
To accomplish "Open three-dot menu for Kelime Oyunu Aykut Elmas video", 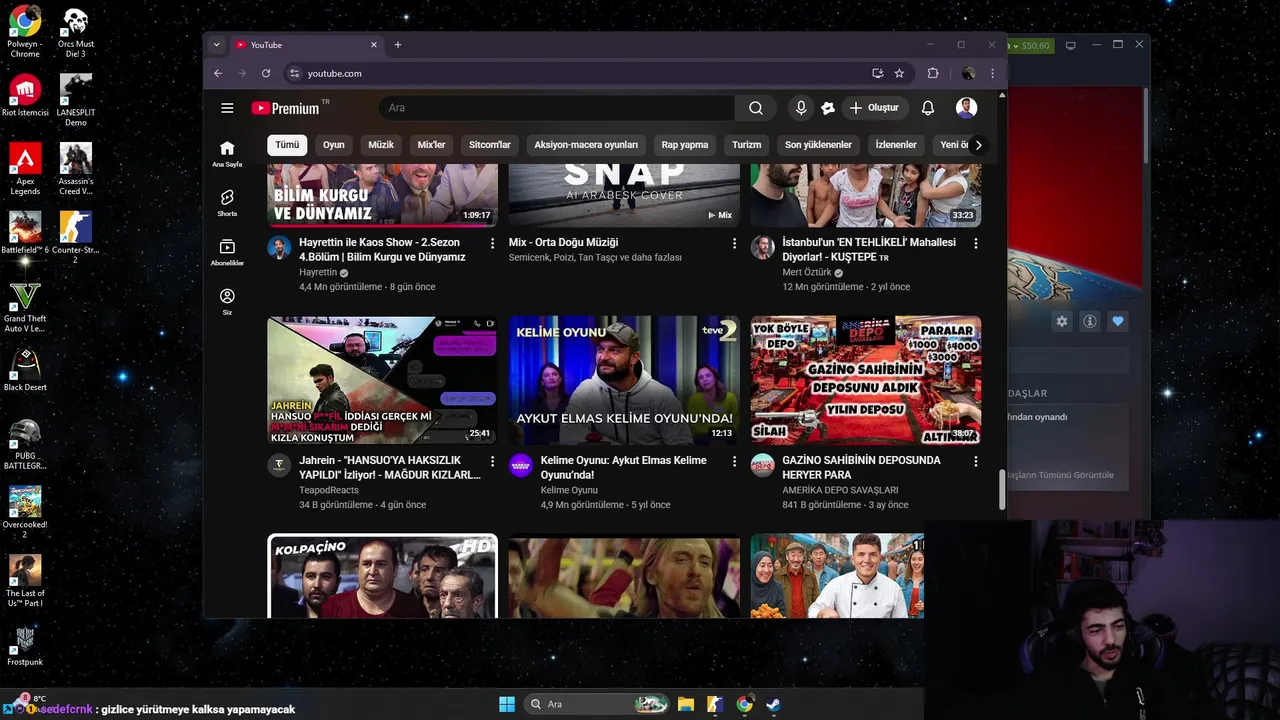I will pos(734,461).
